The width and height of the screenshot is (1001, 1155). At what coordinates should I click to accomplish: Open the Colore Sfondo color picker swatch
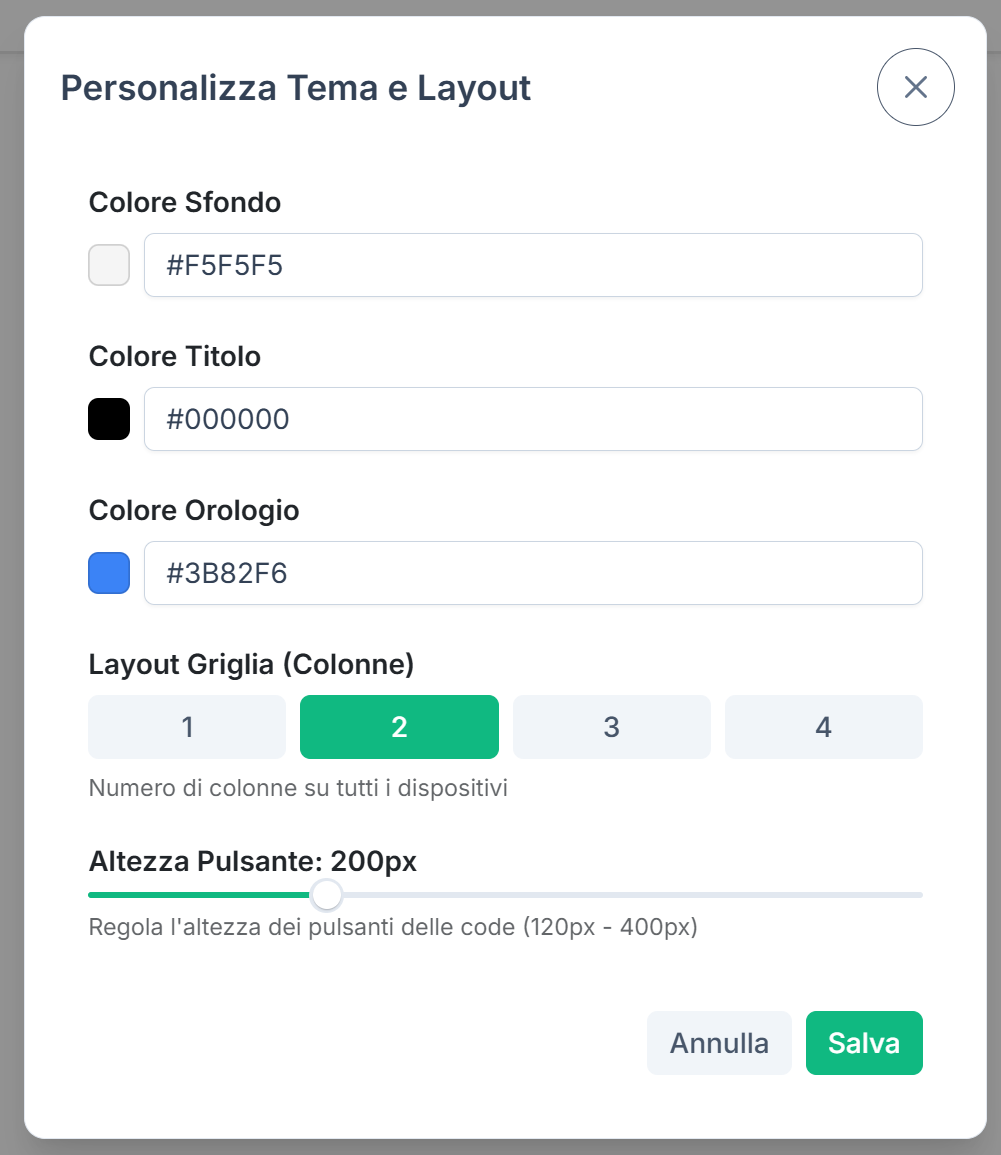(x=108, y=264)
